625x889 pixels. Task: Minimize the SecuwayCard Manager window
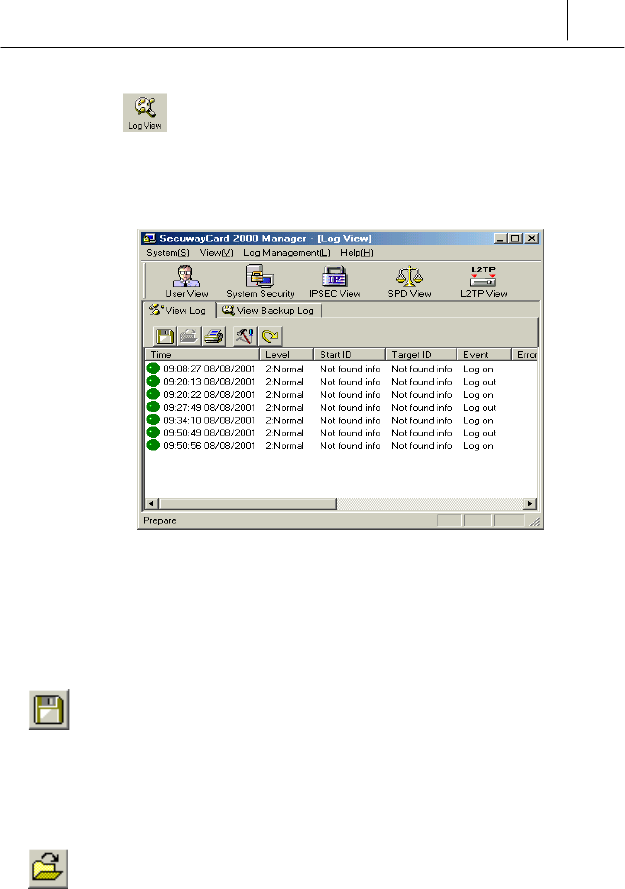coord(500,238)
